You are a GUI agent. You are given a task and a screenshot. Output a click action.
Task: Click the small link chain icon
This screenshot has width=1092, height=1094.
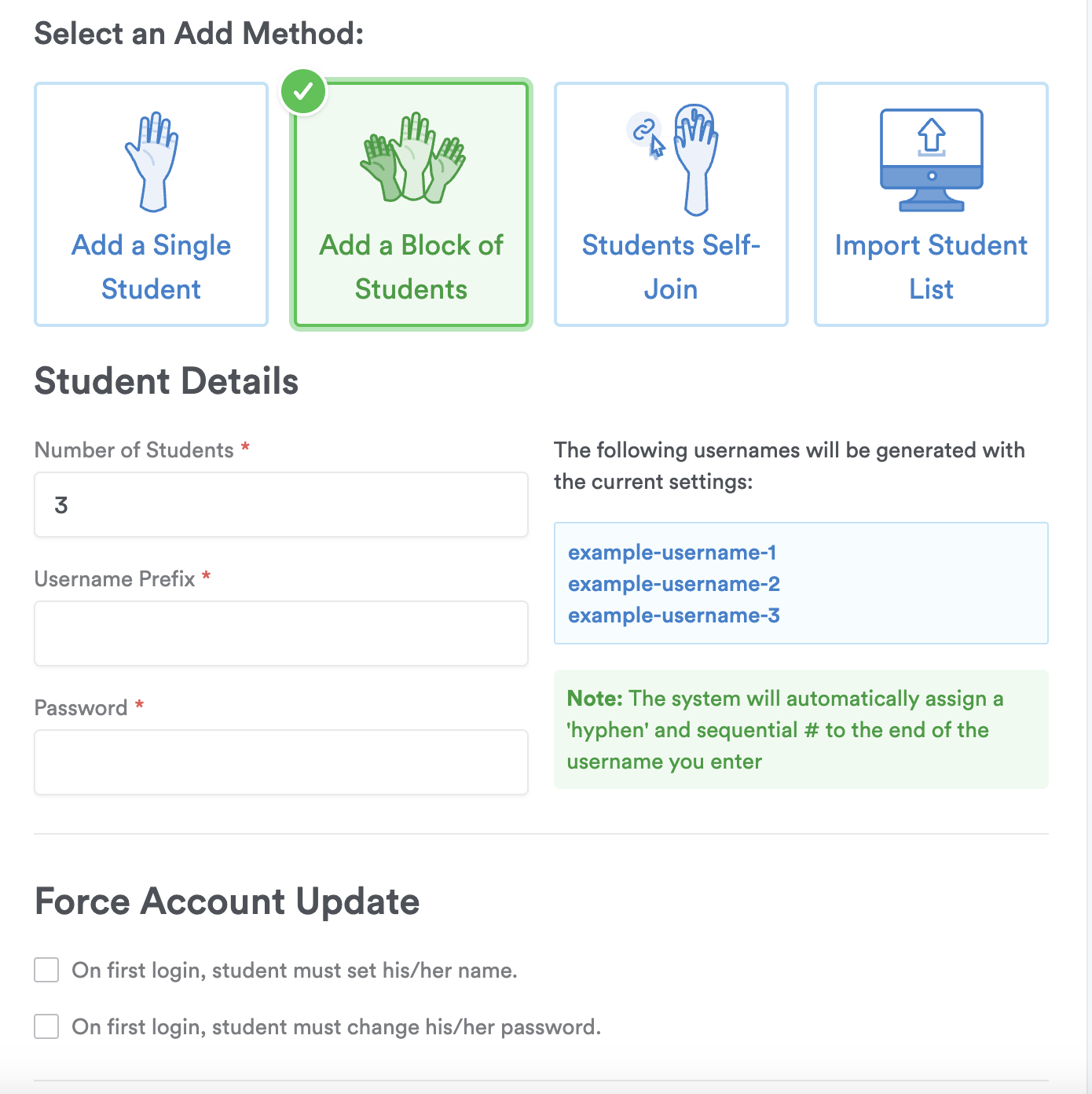pos(643,129)
